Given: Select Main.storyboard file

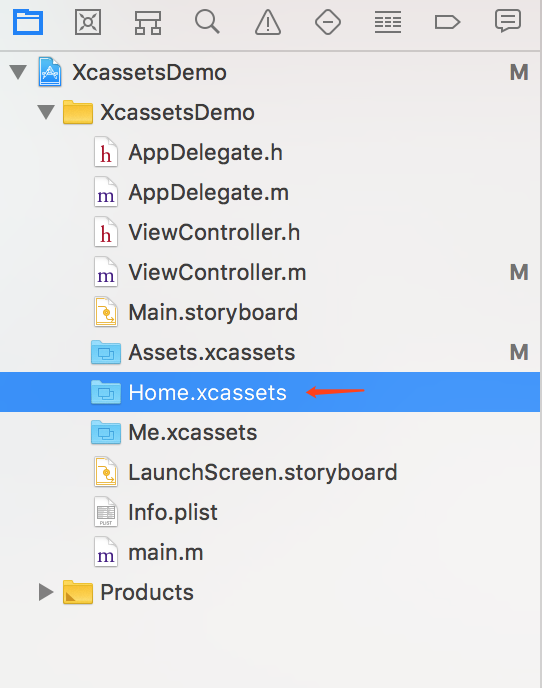Looking at the screenshot, I should (270, 312).
